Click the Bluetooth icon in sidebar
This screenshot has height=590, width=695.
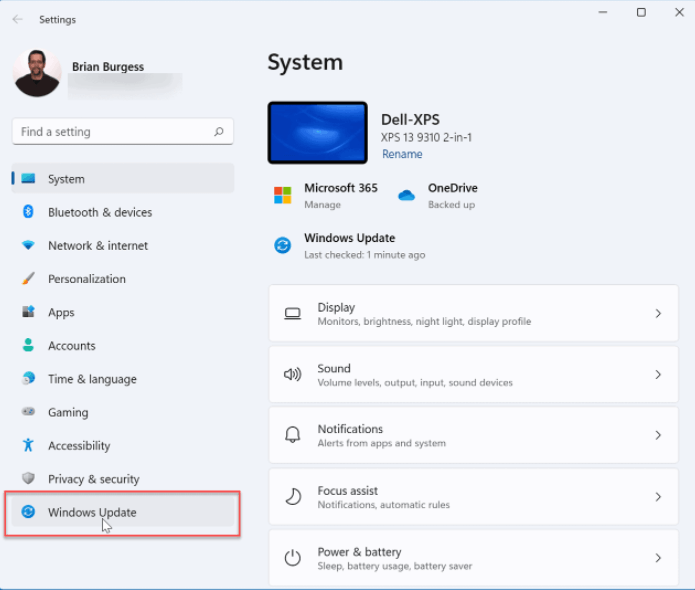[28, 211]
